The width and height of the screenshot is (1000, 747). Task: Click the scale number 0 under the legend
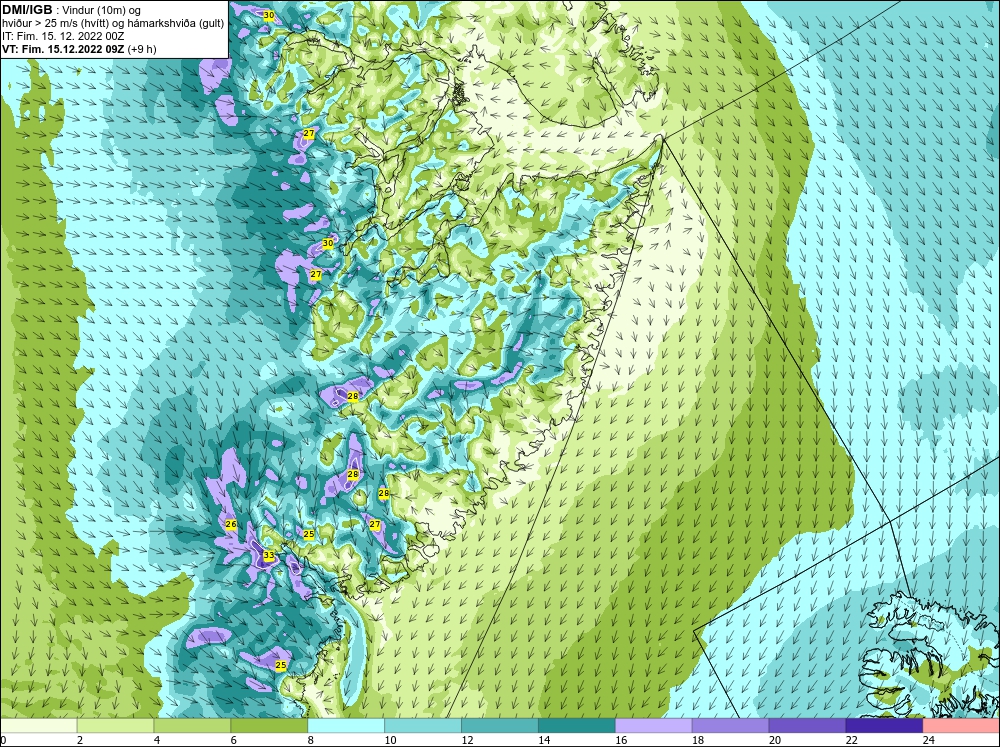click(3, 740)
